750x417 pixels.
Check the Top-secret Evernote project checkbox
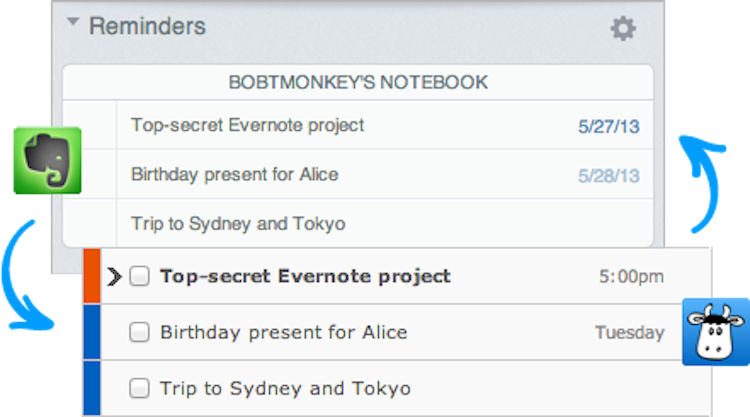[x=140, y=277]
